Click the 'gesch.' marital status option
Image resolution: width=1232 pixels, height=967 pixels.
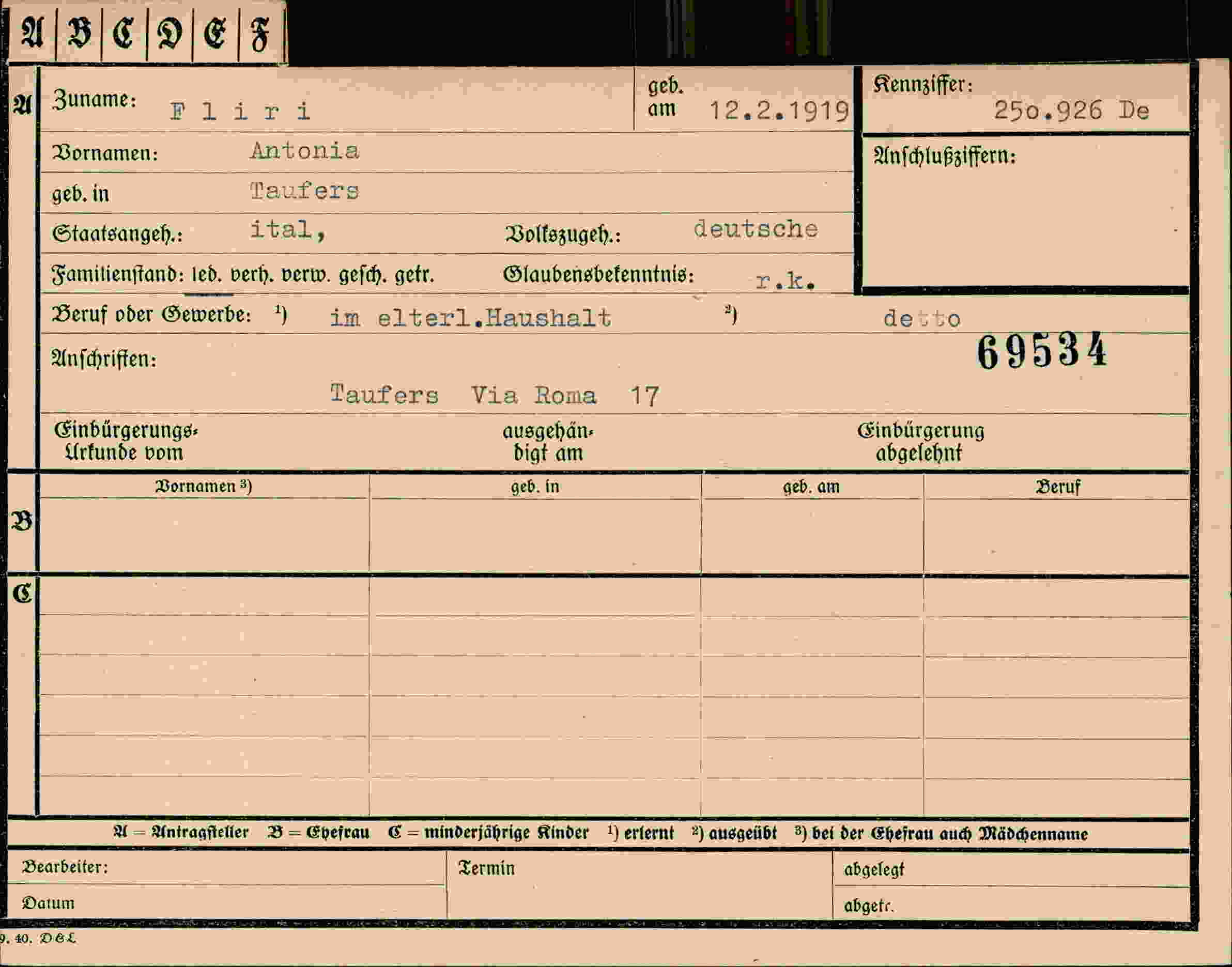pos(362,276)
